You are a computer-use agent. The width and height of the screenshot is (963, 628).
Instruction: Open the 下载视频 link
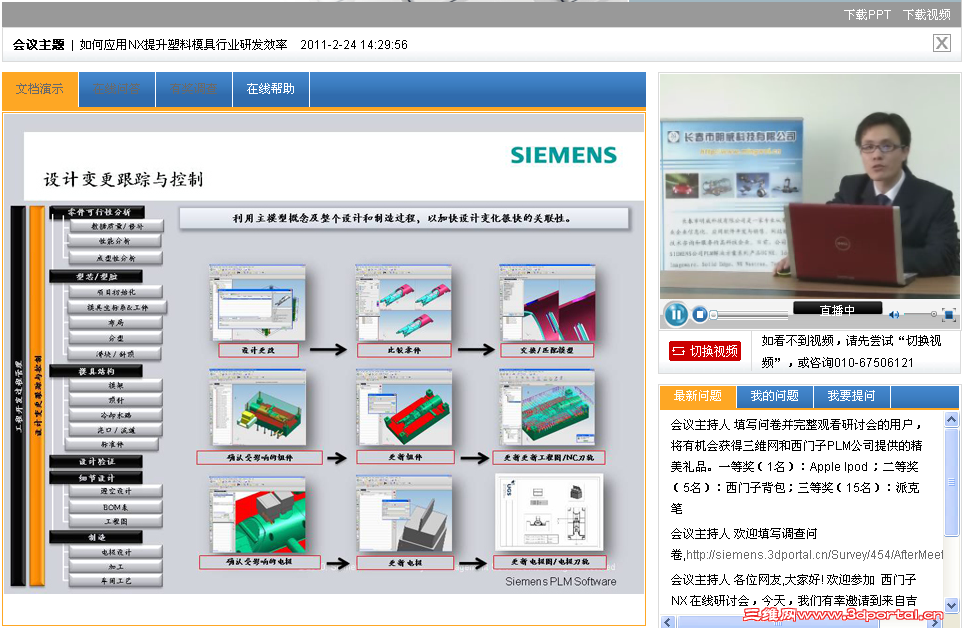pos(926,15)
